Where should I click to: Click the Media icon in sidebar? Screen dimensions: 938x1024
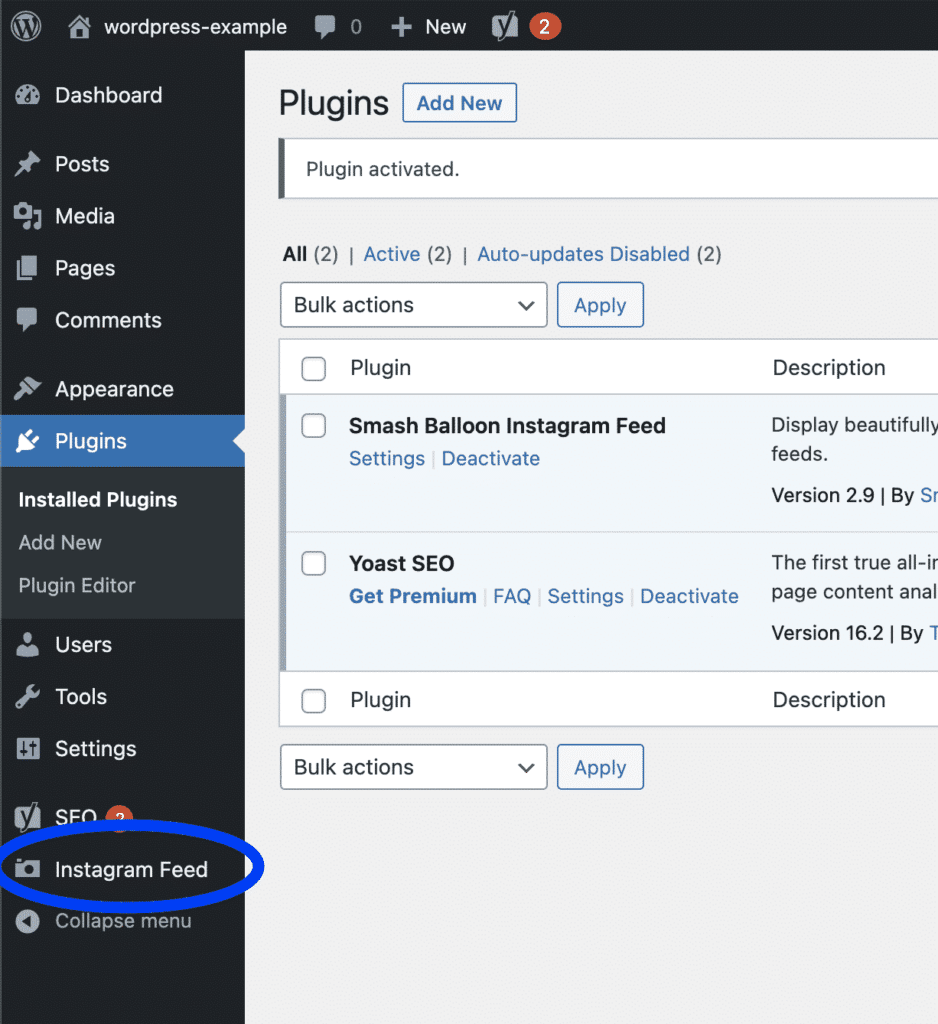[27, 216]
